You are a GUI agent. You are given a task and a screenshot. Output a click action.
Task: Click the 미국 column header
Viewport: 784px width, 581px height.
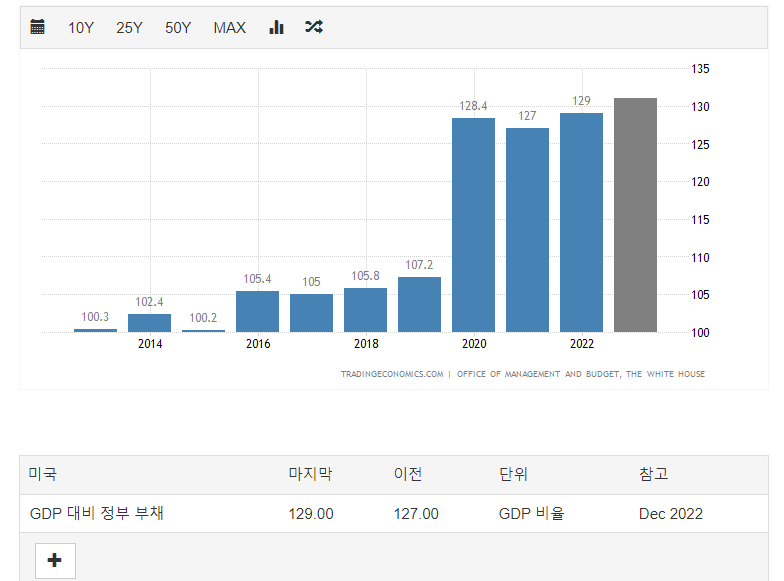42,474
